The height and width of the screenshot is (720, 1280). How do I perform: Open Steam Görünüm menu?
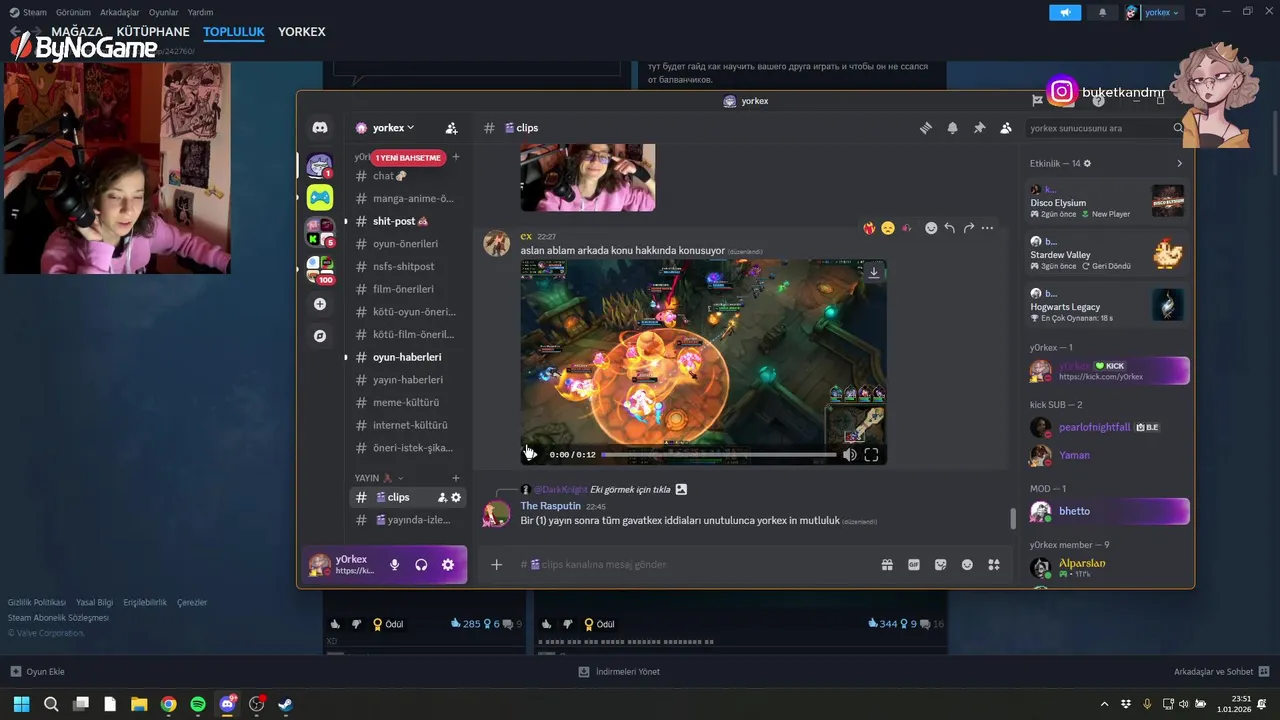73,12
